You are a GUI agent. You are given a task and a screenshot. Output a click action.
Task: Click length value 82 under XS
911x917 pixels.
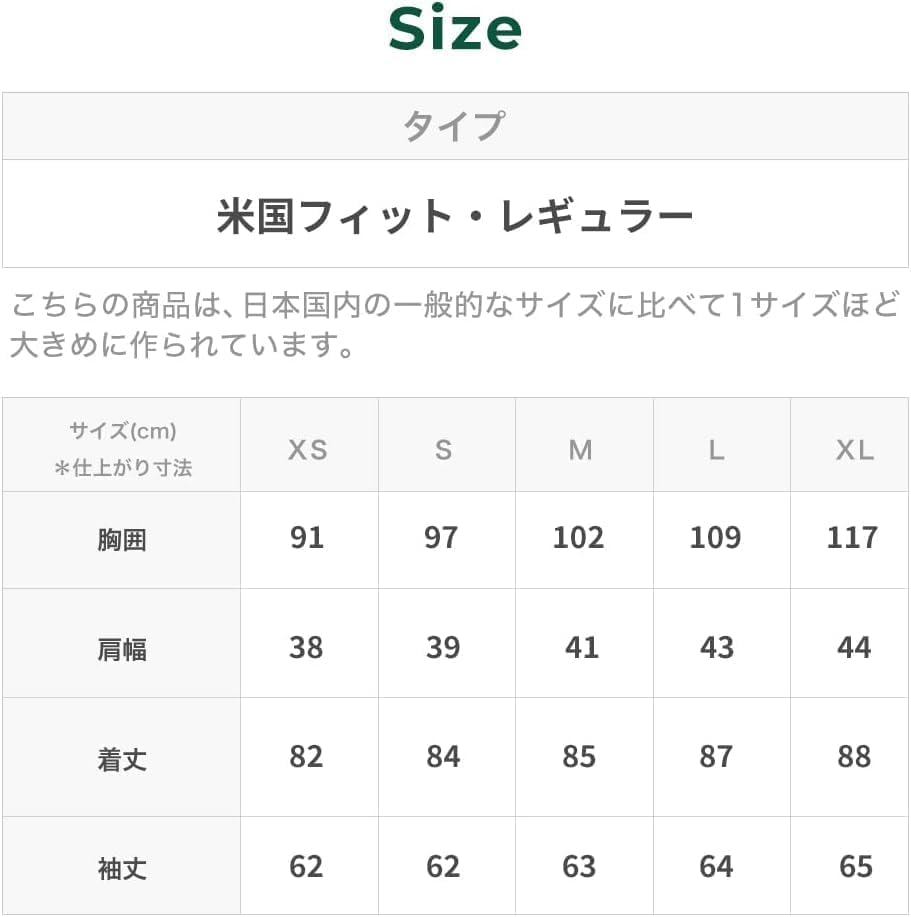tap(306, 757)
